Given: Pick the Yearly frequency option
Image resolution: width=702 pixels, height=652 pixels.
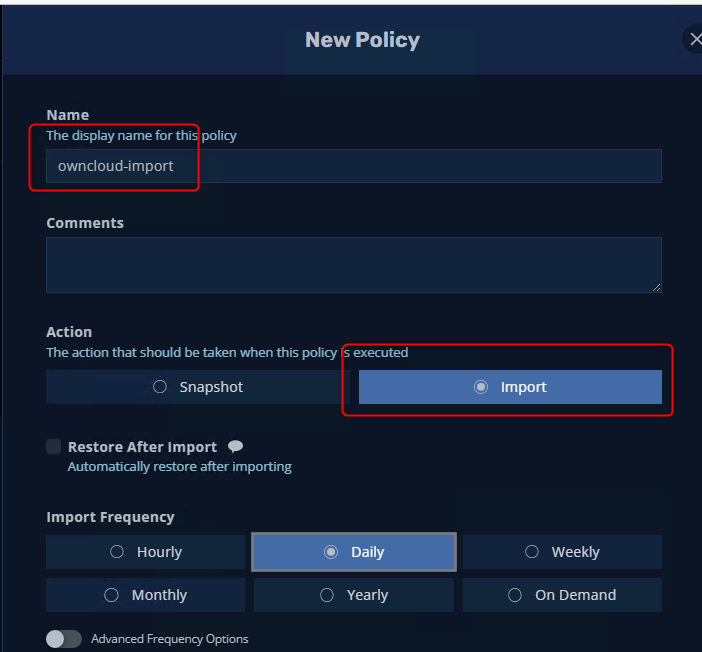Looking at the screenshot, I should [x=354, y=595].
